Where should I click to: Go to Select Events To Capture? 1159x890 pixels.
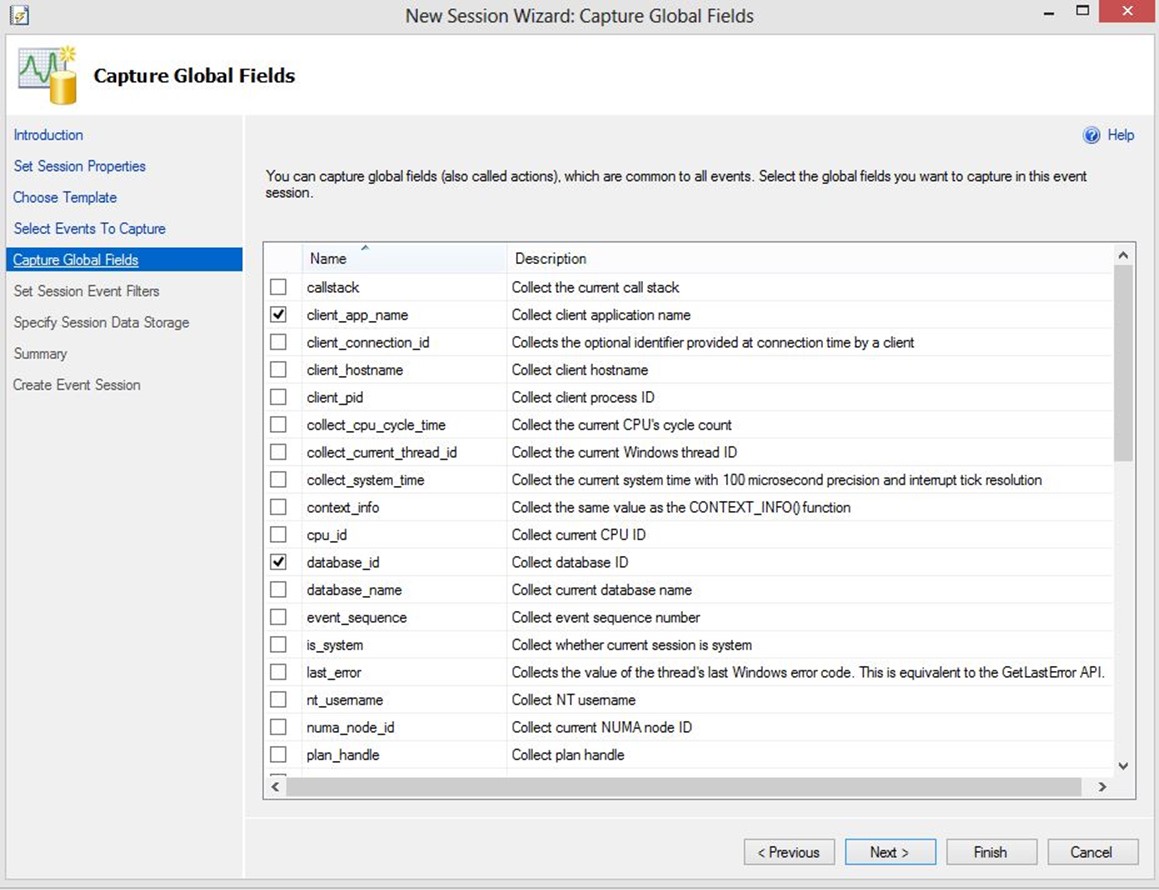(x=89, y=228)
